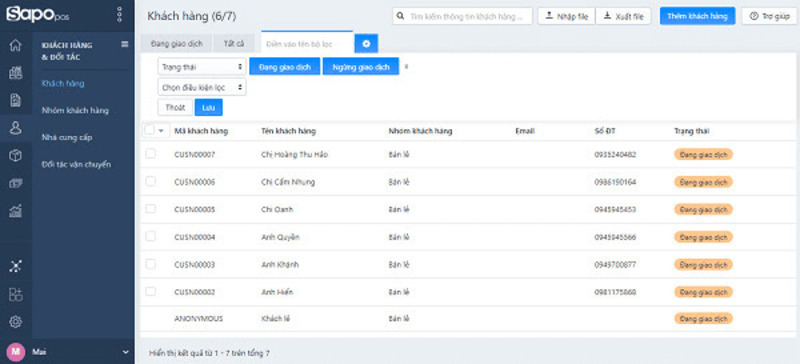The image size is (800, 364).
Task: Switch to the Tất cả tab
Action: tap(234, 44)
